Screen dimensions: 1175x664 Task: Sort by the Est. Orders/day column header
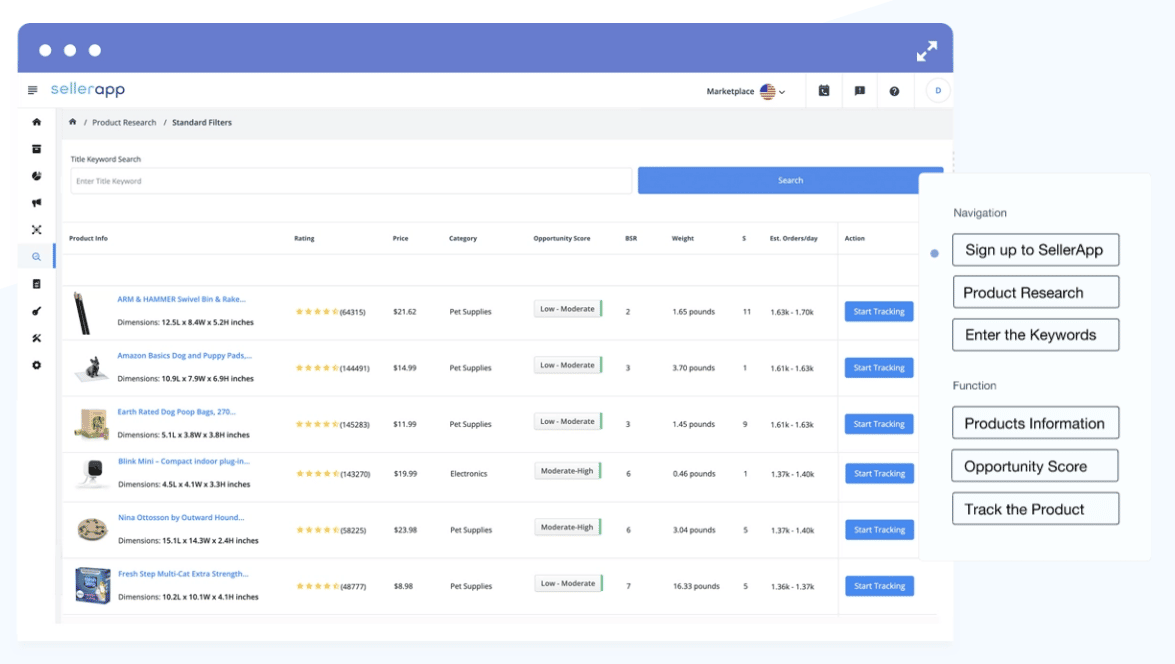(x=794, y=238)
